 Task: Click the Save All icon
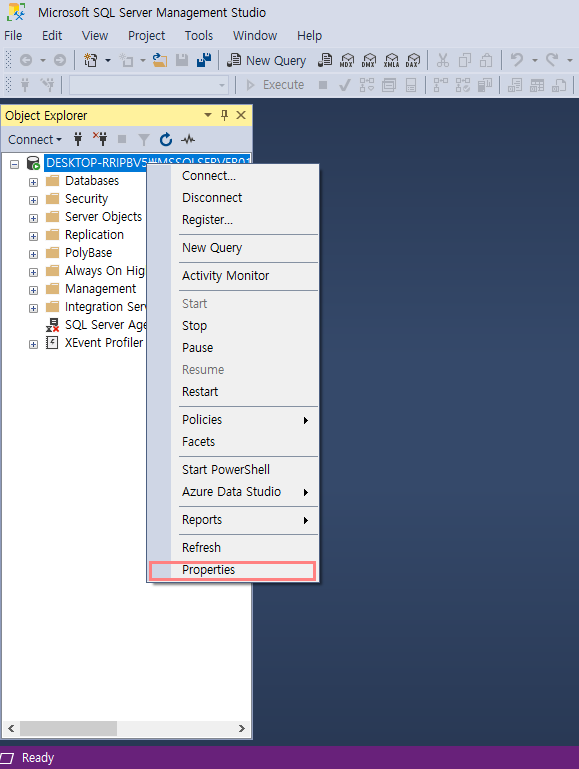coord(204,60)
